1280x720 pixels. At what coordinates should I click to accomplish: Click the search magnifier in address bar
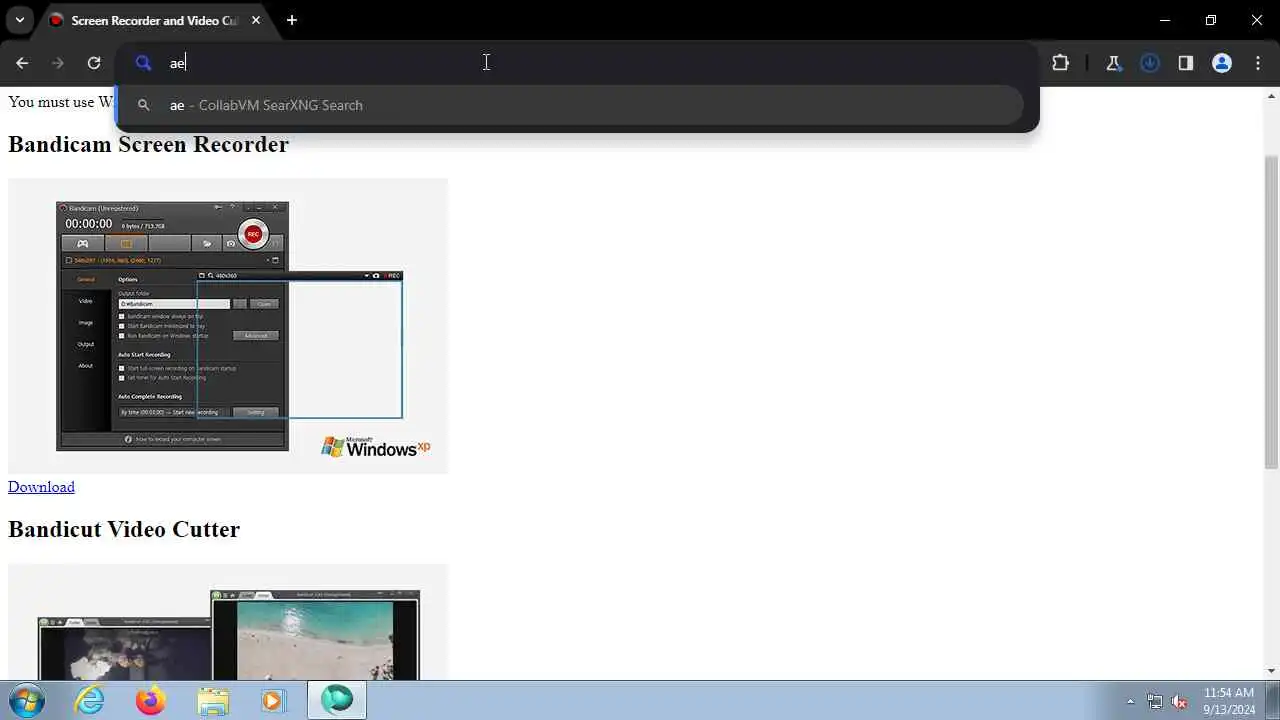(143, 63)
